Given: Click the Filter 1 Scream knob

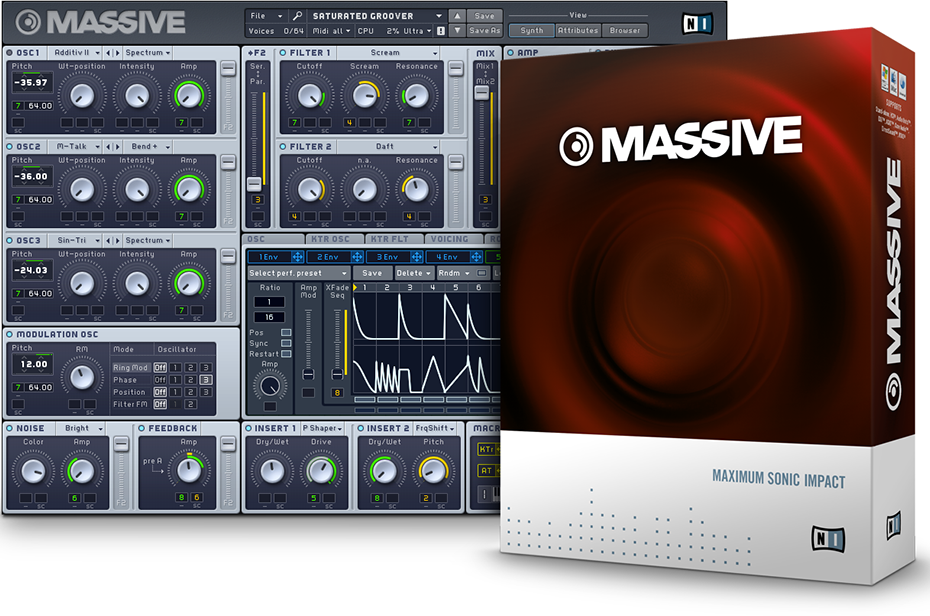Looking at the screenshot, I should [x=364, y=95].
